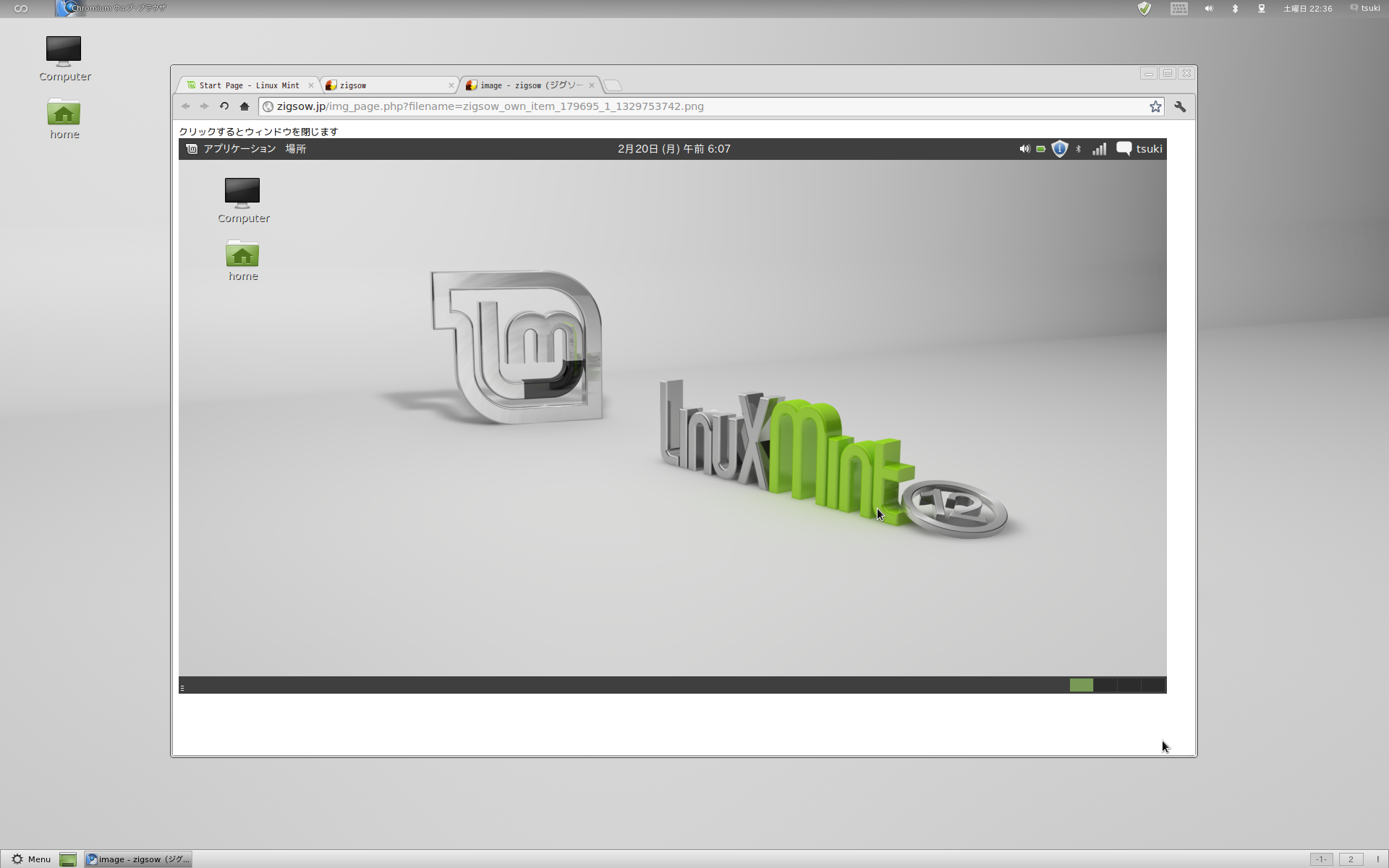The width and height of the screenshot is (1389, 868).
Task: Click the green shield update icon
Action: coord(1144,9)
